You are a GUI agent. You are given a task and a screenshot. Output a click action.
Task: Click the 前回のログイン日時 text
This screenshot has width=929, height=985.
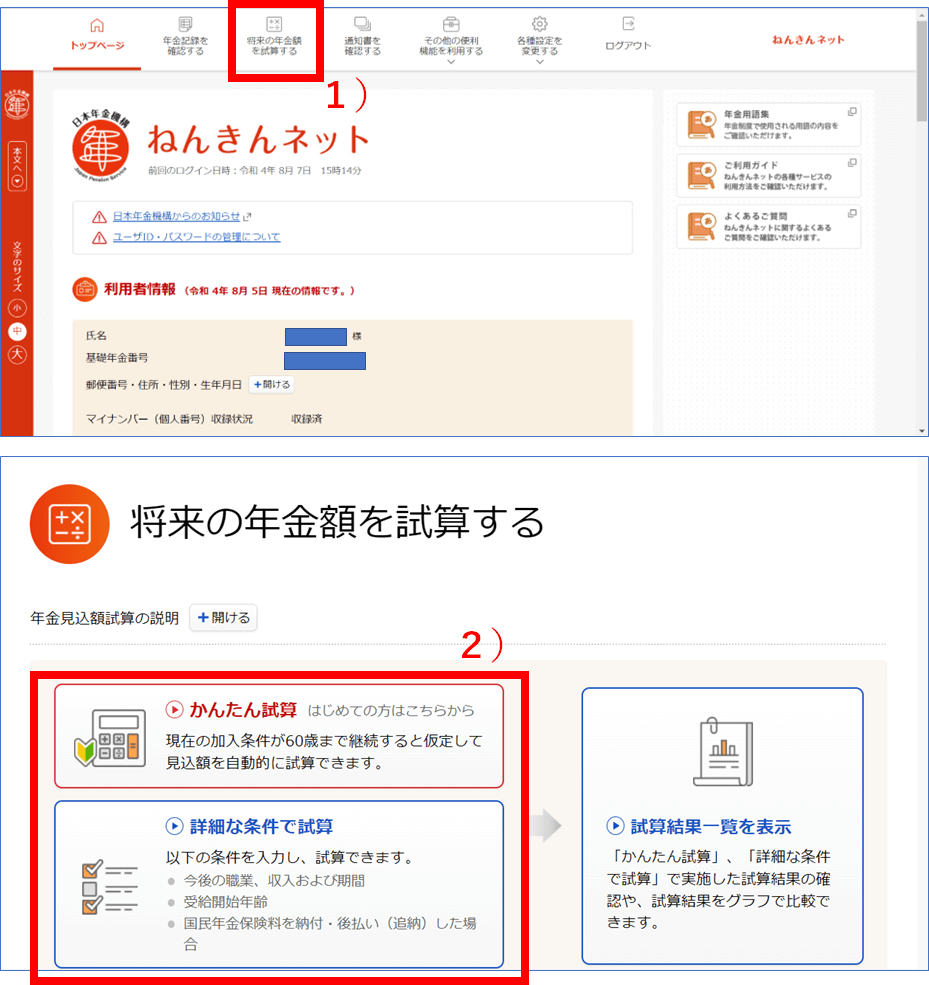coord(254,170)
